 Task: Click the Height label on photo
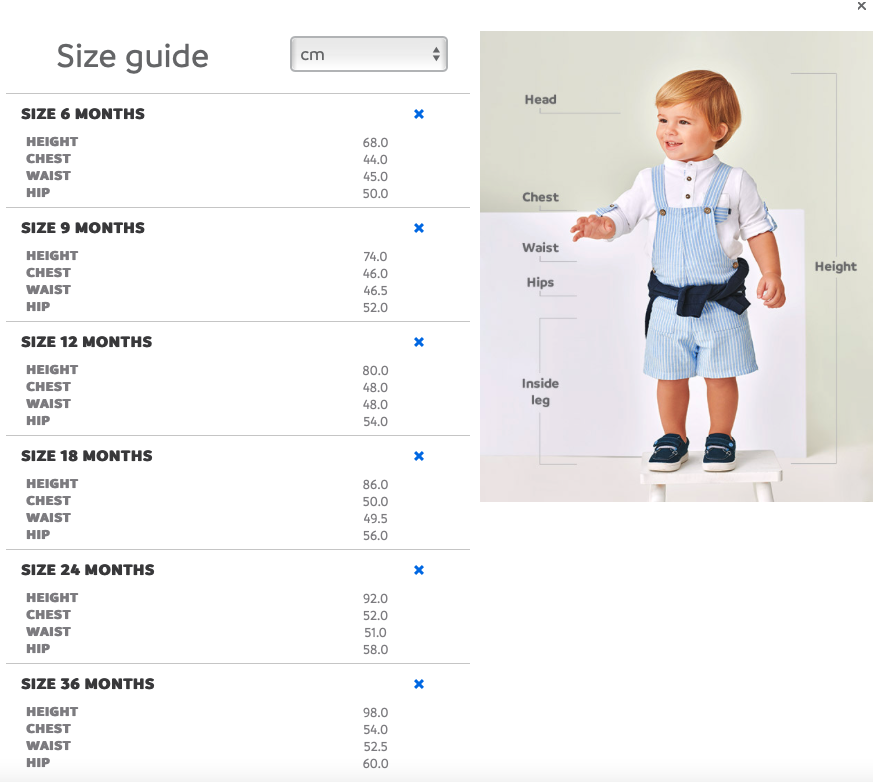[836, 267]
